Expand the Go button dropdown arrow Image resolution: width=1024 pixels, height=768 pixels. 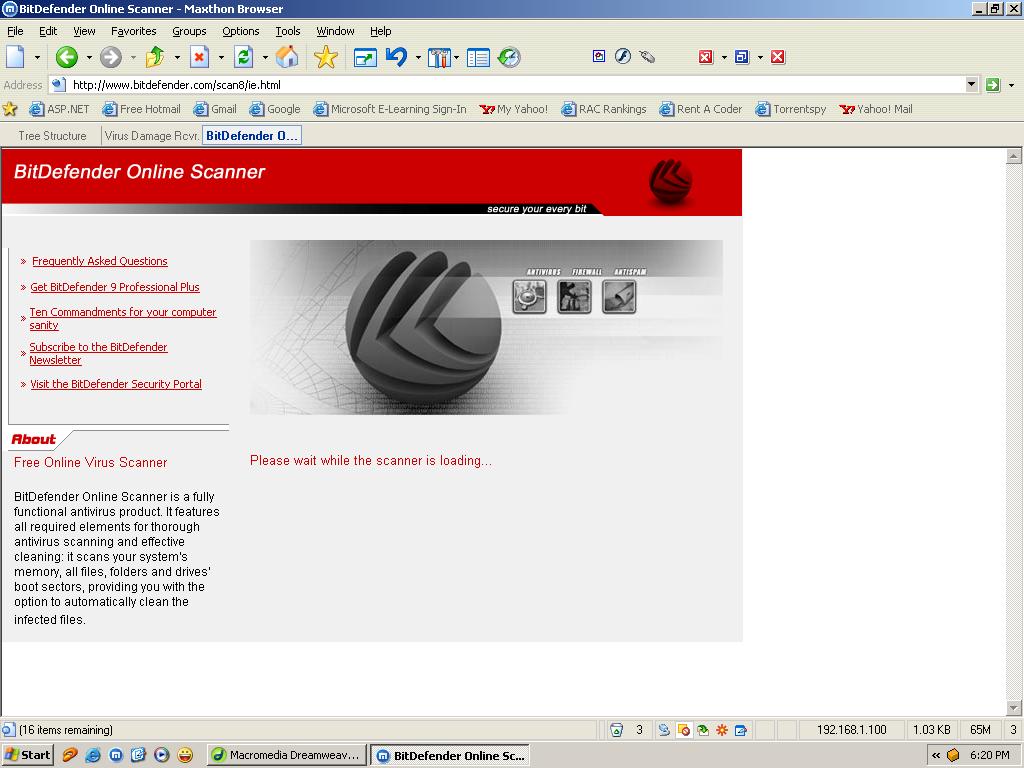(1012, 85)
